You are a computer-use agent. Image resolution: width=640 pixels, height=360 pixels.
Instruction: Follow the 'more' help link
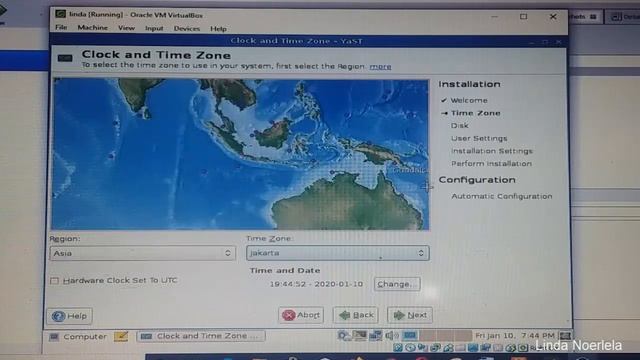click(380, 67)
